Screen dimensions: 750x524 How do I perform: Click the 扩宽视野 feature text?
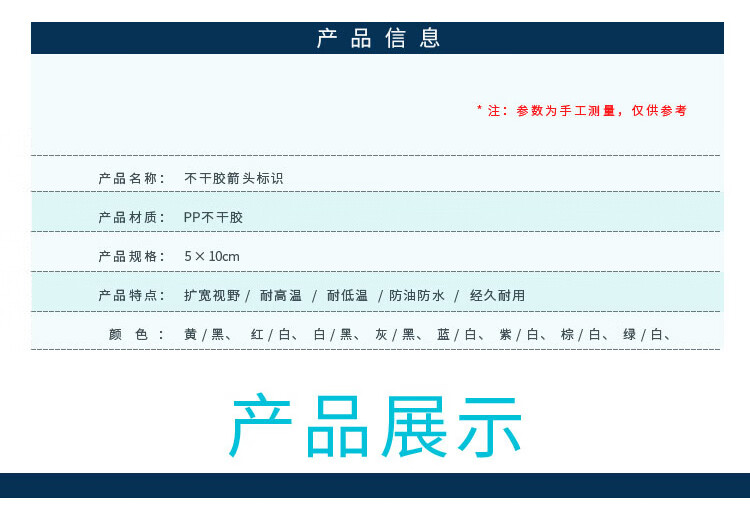click(211, 295)
